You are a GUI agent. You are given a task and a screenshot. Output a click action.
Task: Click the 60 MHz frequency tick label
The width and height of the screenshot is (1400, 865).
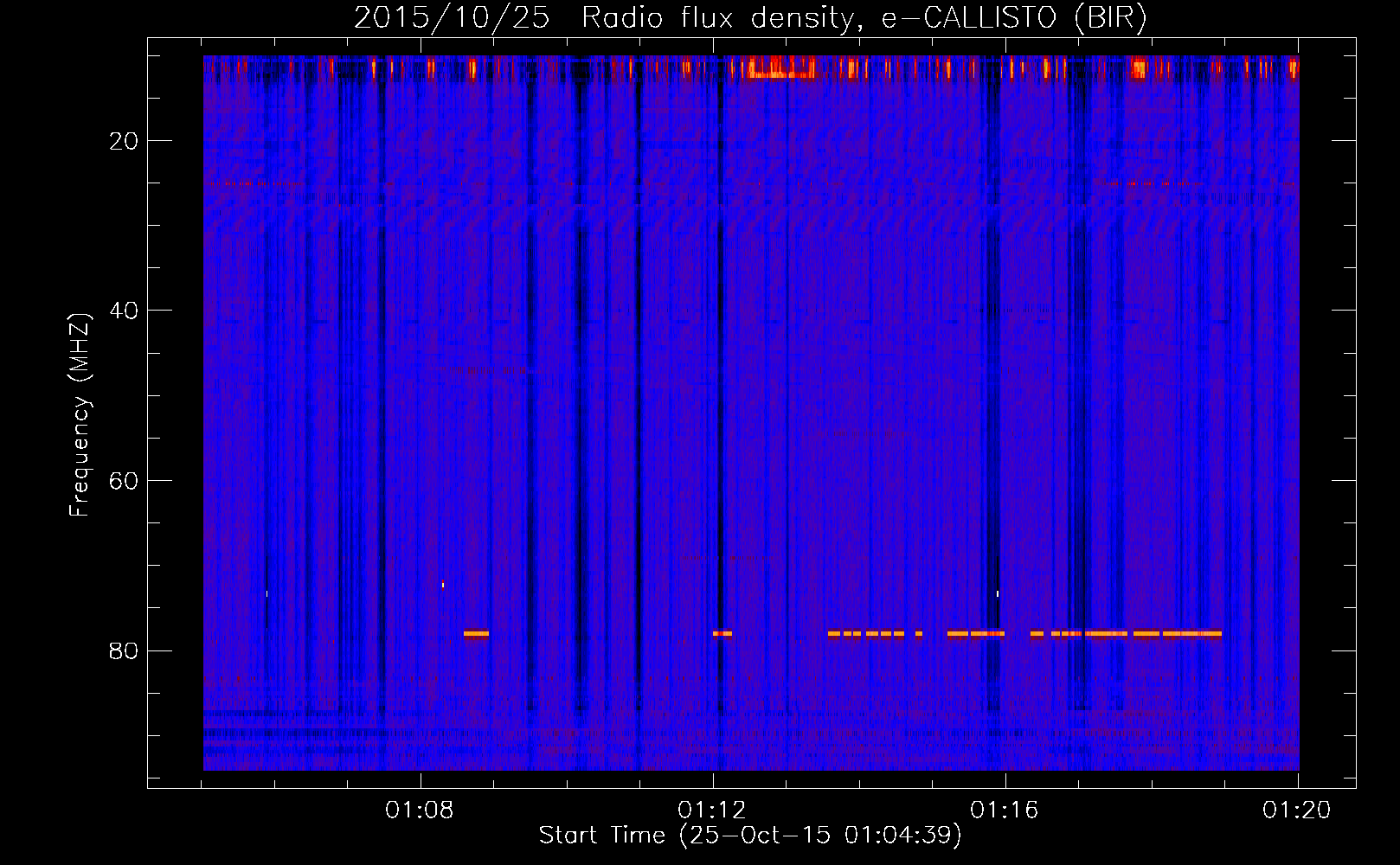coord(124,481)
